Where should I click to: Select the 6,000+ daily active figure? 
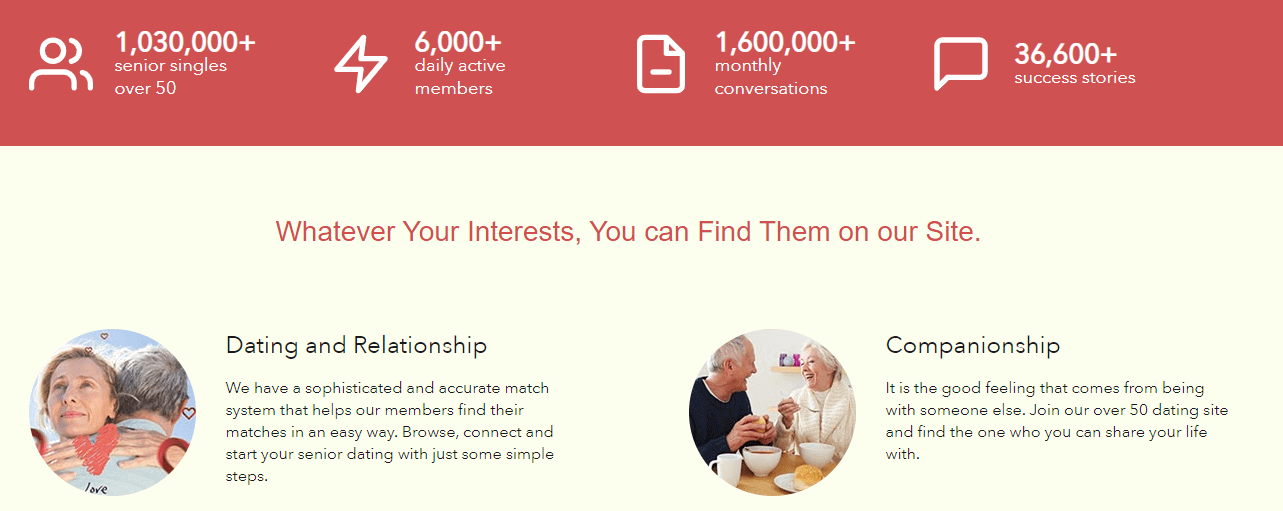(x=458, y=42)
